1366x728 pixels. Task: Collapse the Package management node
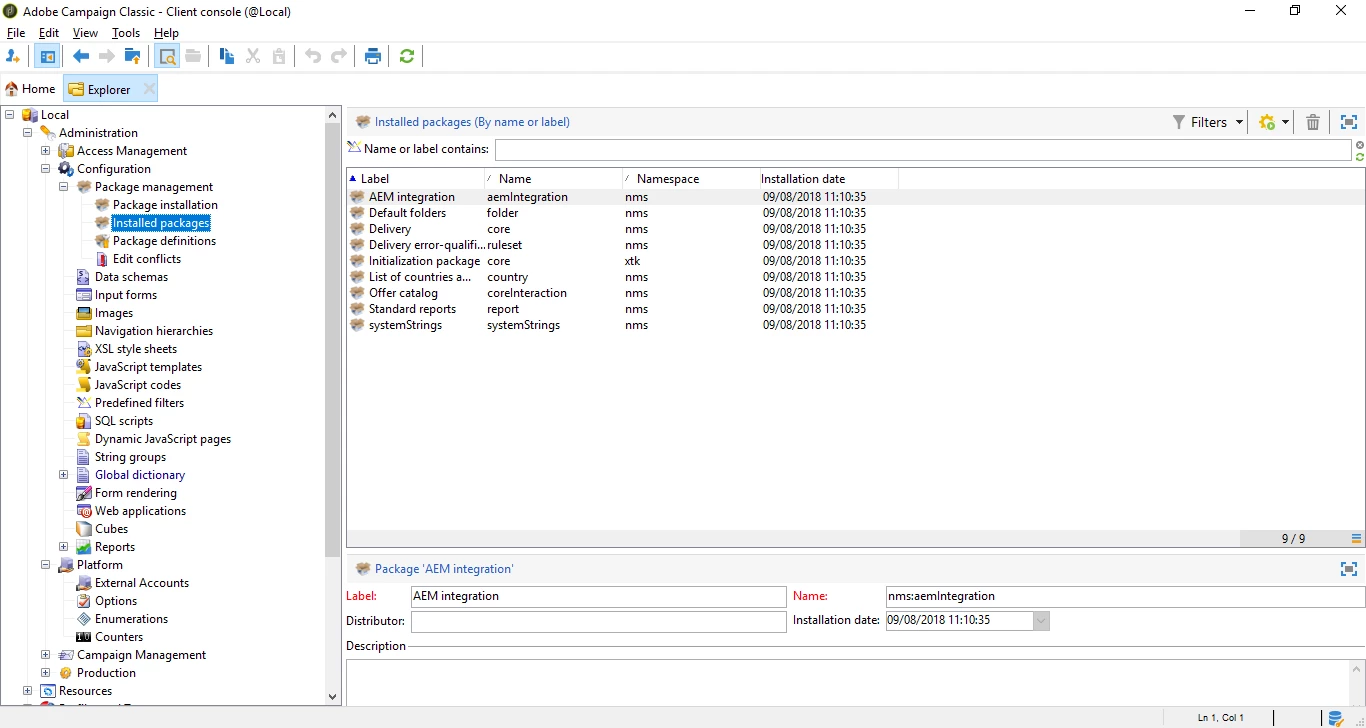click(63, 187)
